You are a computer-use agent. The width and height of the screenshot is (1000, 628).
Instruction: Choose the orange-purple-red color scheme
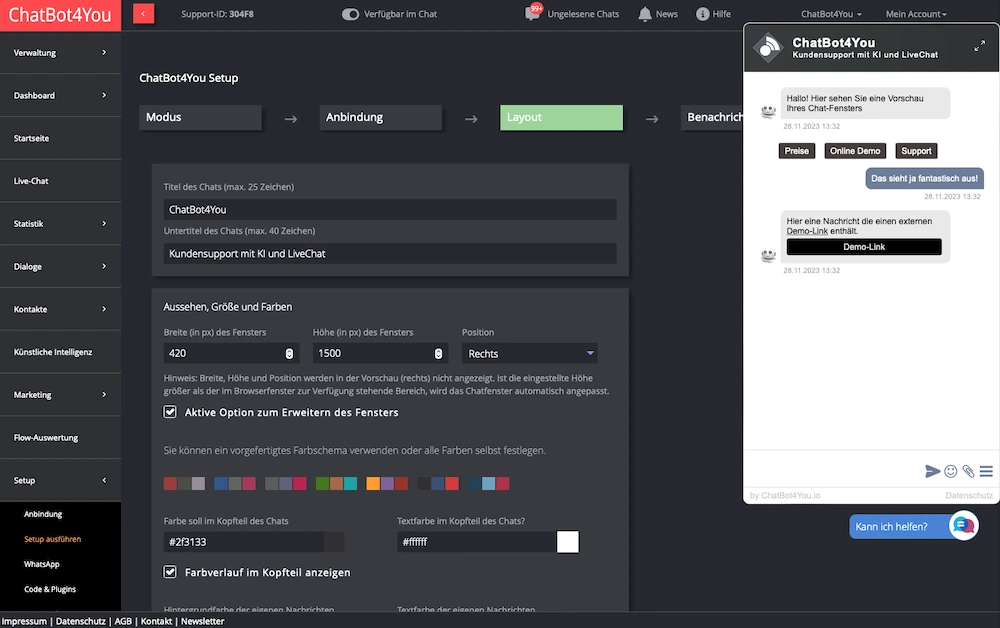(x=387, y=483)
